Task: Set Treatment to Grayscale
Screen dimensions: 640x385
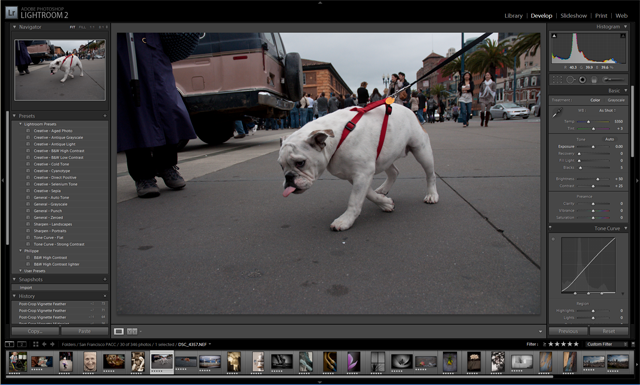Action: [x=616, y=100]
